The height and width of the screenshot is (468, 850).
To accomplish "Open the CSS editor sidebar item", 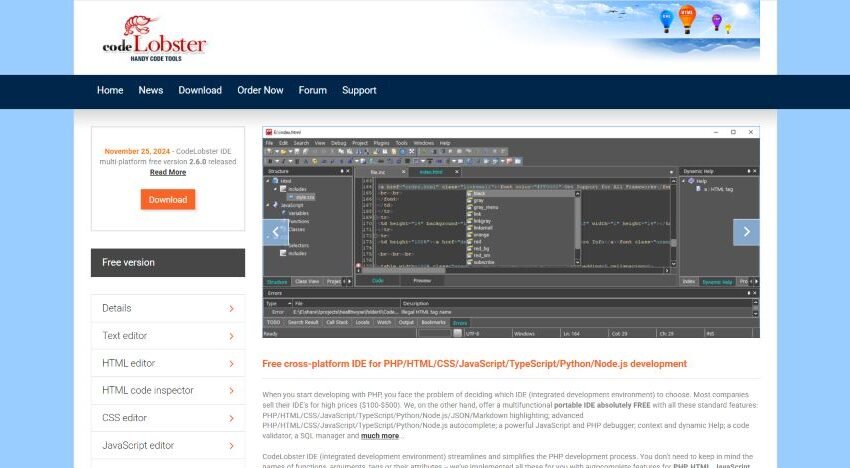I will click(168, 418).
